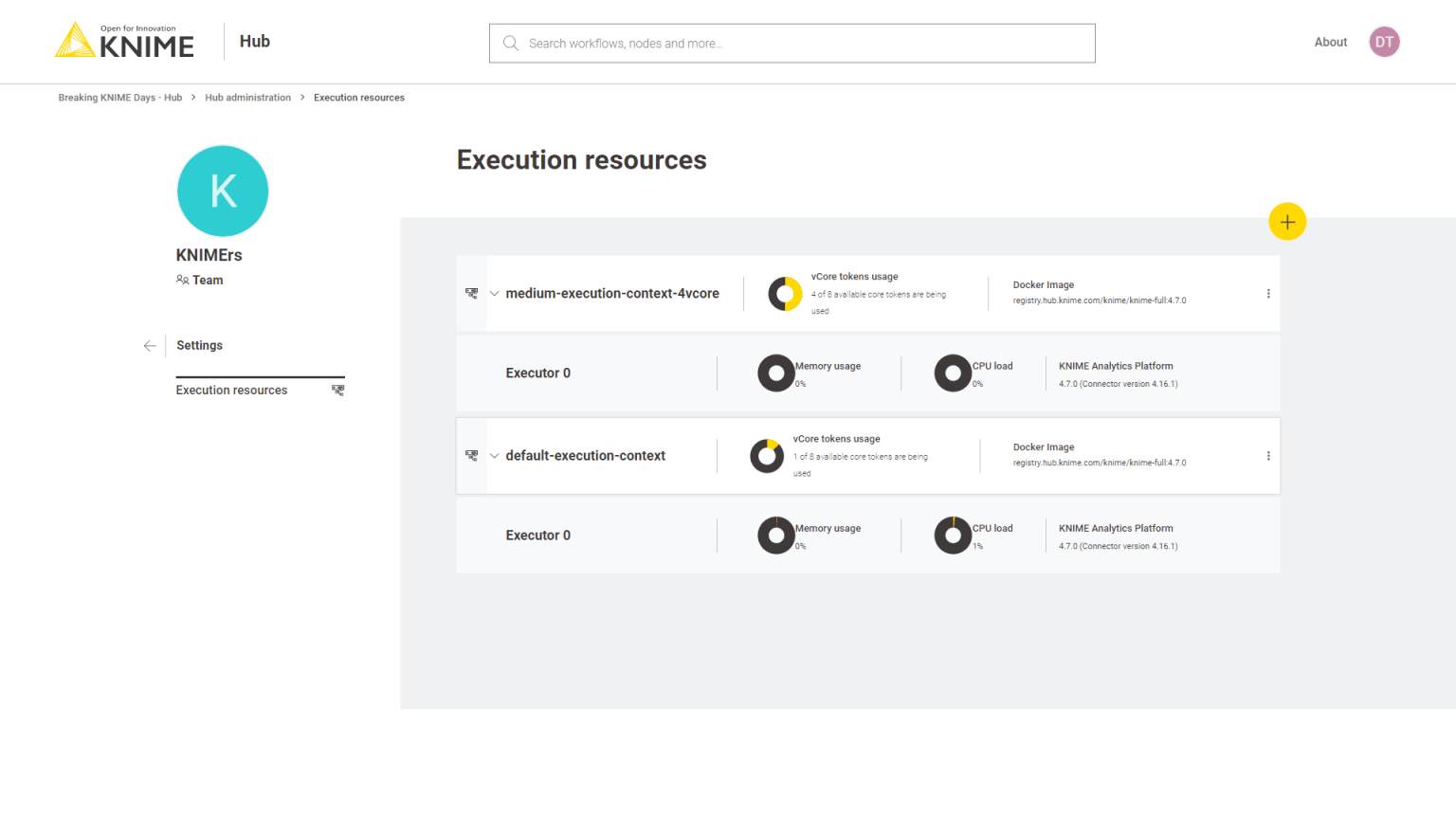Click KNIME Analytics Platform version in medium executor
Image resolution: width=1456 pixels, height=819 pixels.
click(x=1118, y=384)
